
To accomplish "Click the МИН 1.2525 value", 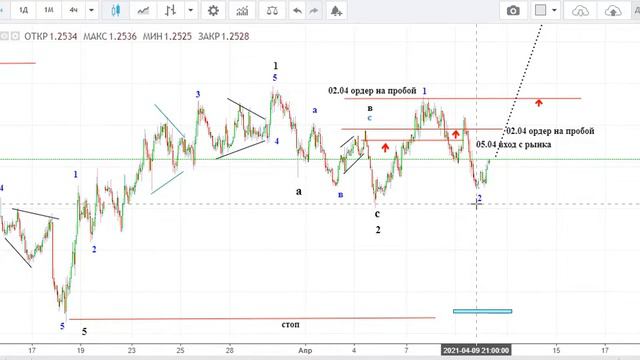I will (x=167, y=36).
